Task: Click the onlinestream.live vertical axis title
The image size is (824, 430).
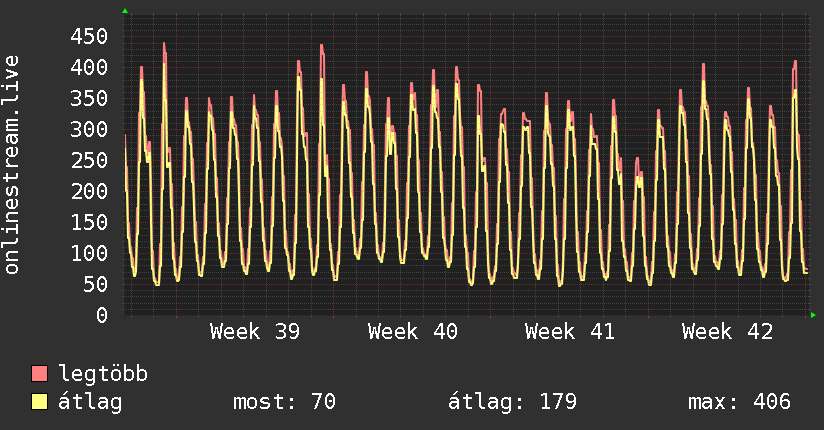Action: point(11,165)
